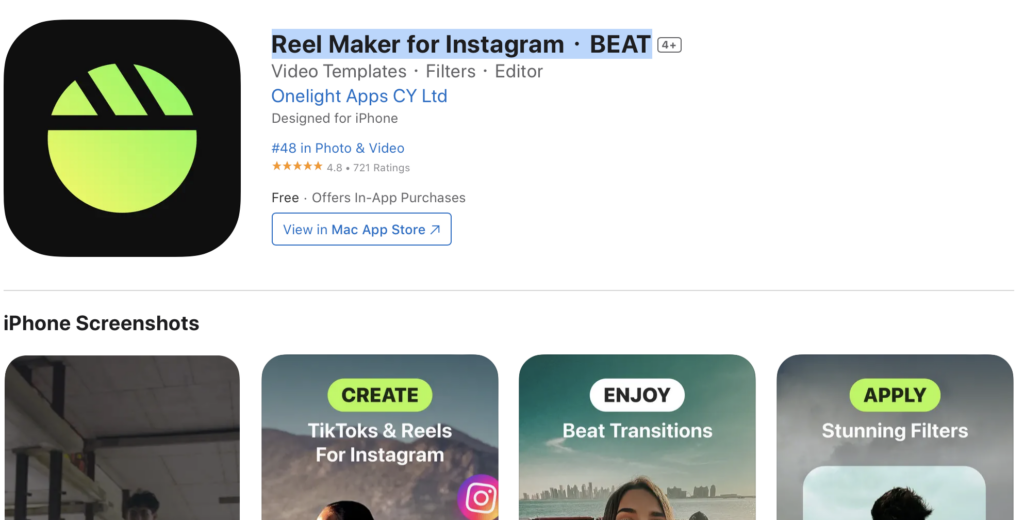Click the arrow icon on Mac App Store button

tap(436, 229)
